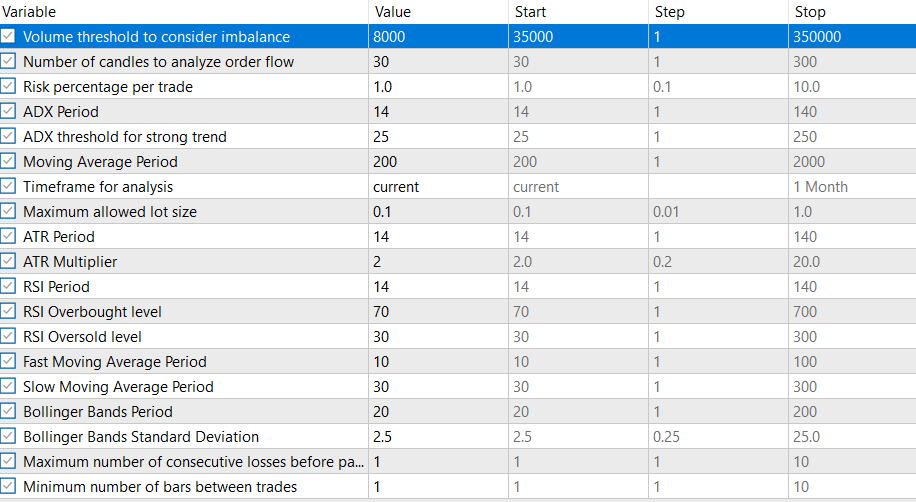Open the Timeframe for analysis value dropdown
The width and height of the screenshot is (916, 502).
click(x=438, y=186)
